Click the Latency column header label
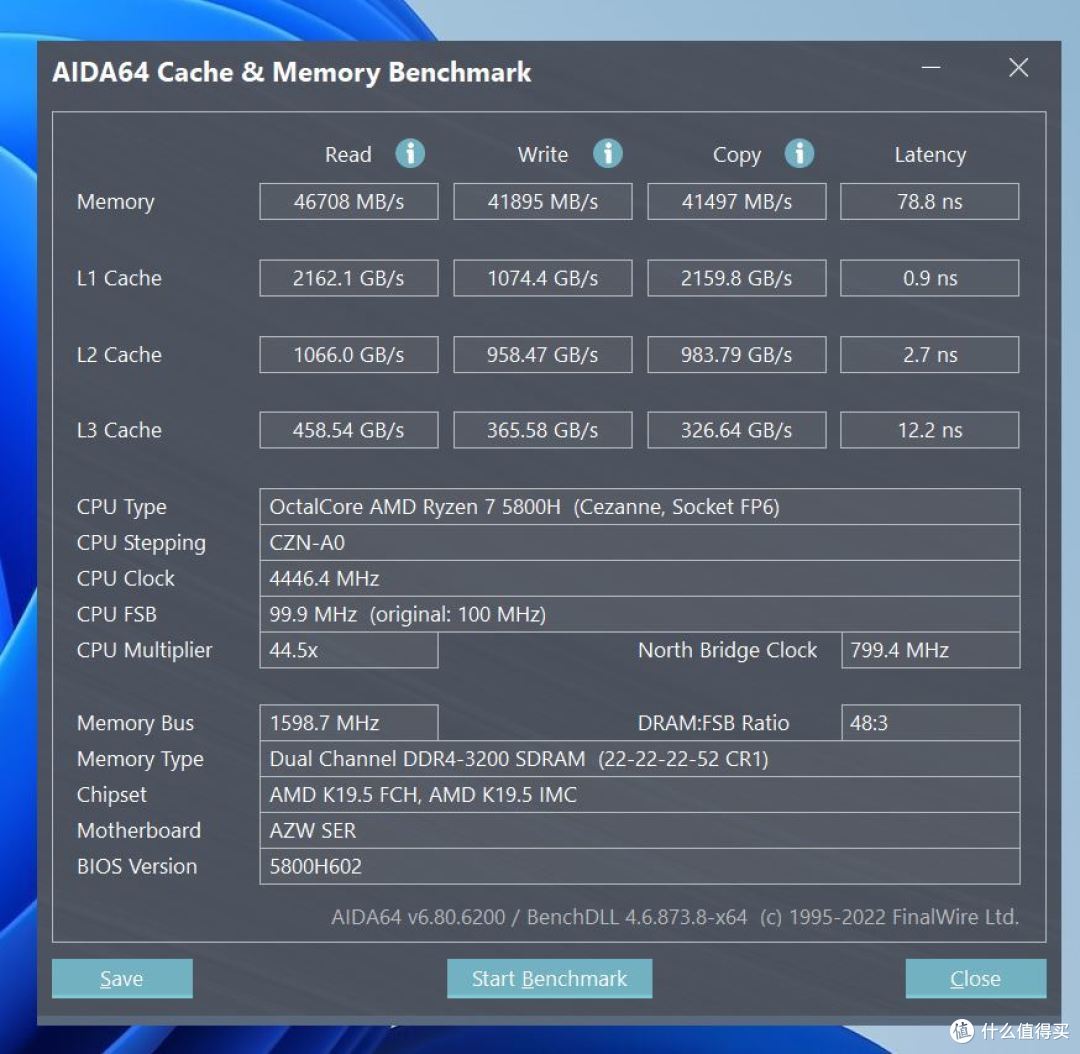Screen dimensions: 1080x1054 (x=930, y=155)
